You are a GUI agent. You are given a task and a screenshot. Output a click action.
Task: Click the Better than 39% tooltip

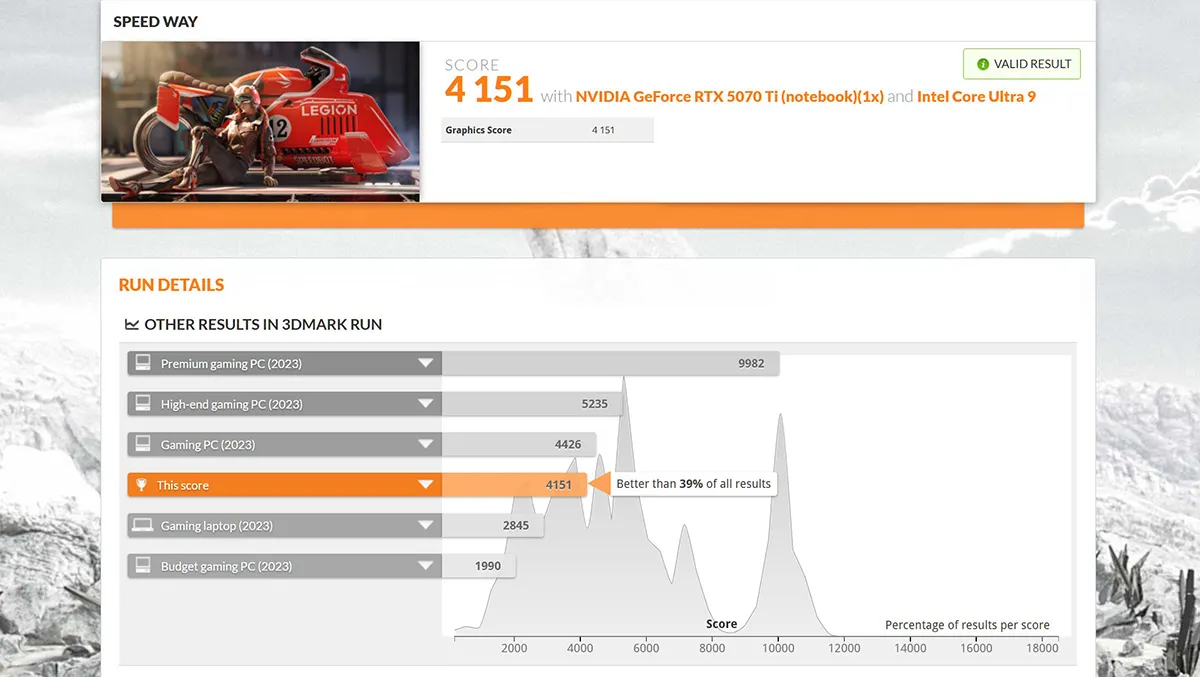[x=693, y=484]
